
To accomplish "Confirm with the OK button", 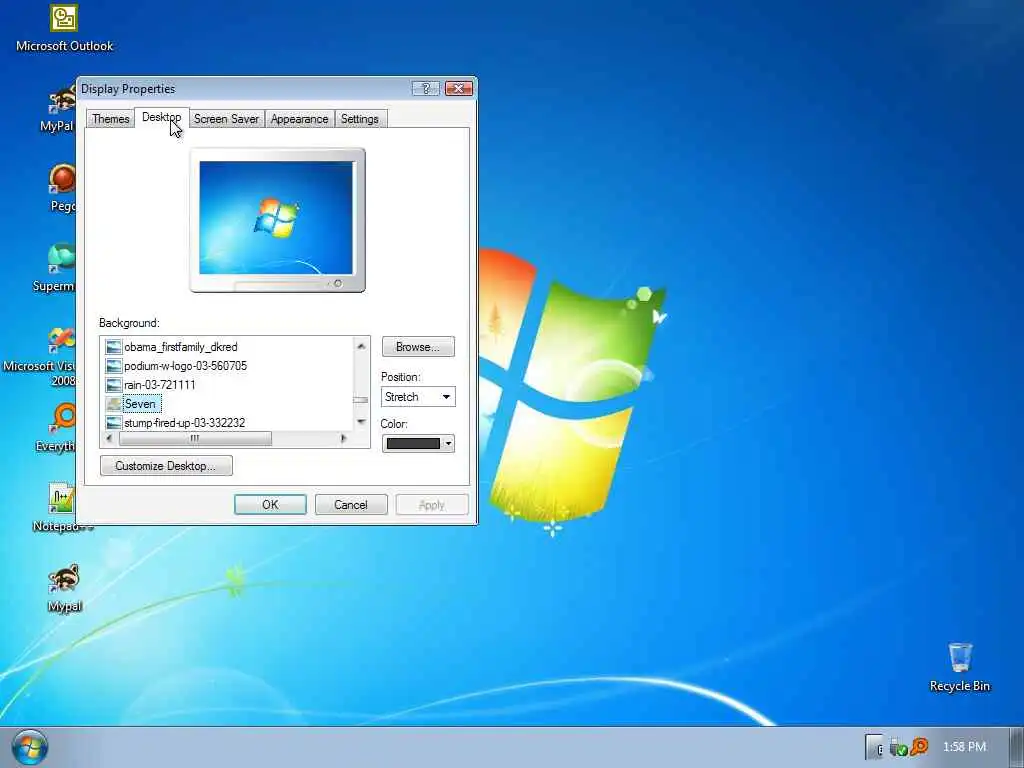I will click(x=270, y=505).
